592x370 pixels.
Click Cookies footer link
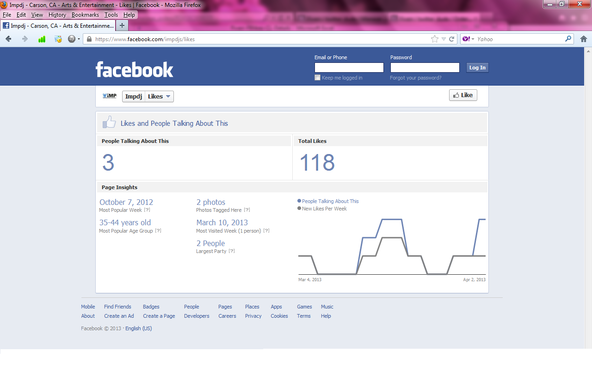279,316
